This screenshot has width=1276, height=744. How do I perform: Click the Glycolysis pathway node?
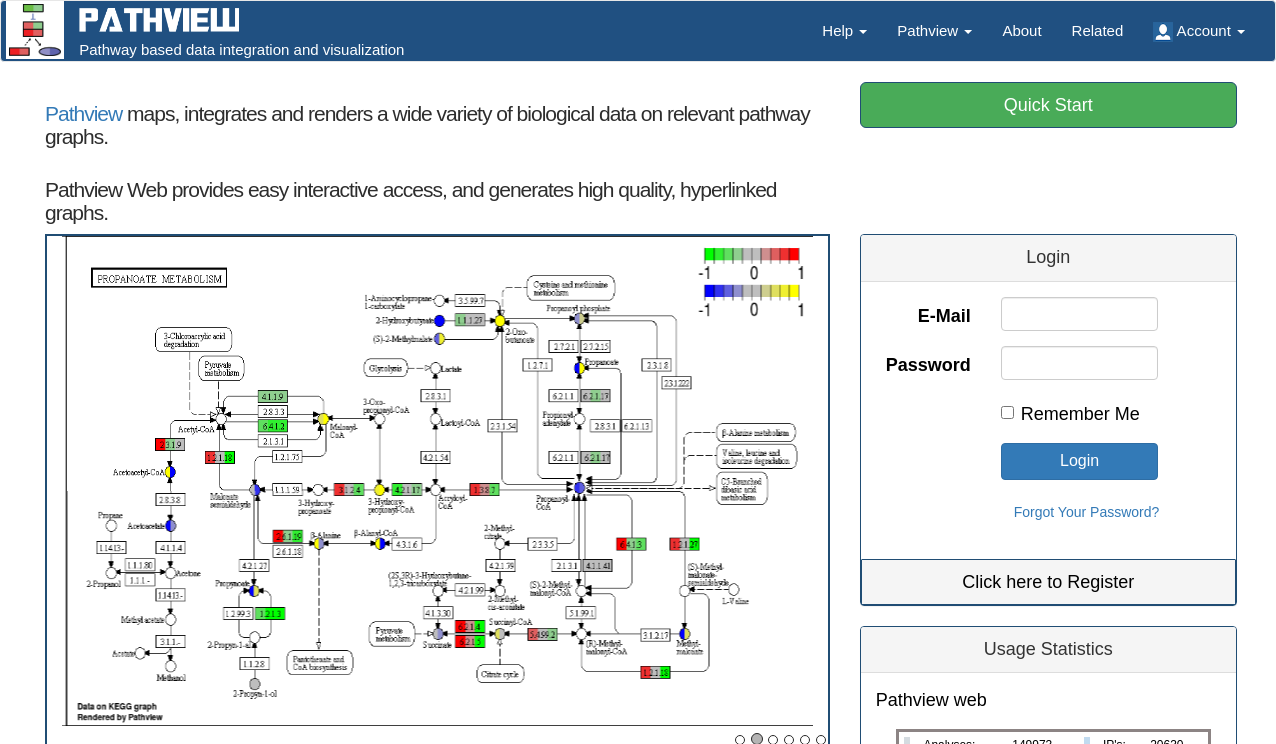385,368
